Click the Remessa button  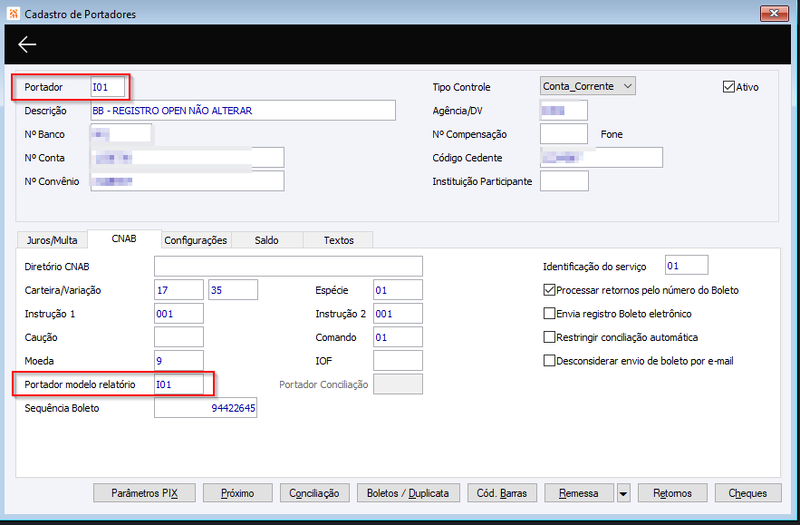click(579, 493)
